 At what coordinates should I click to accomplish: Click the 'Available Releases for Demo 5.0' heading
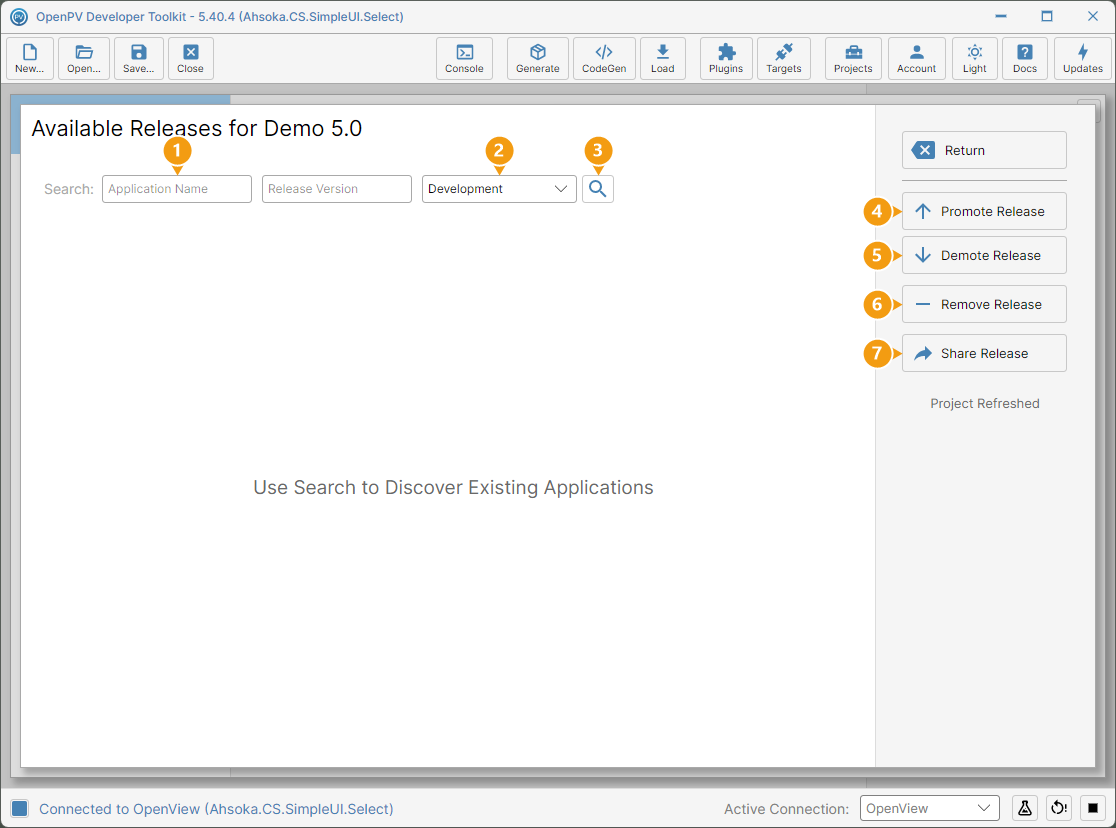[x=196, y=128]
